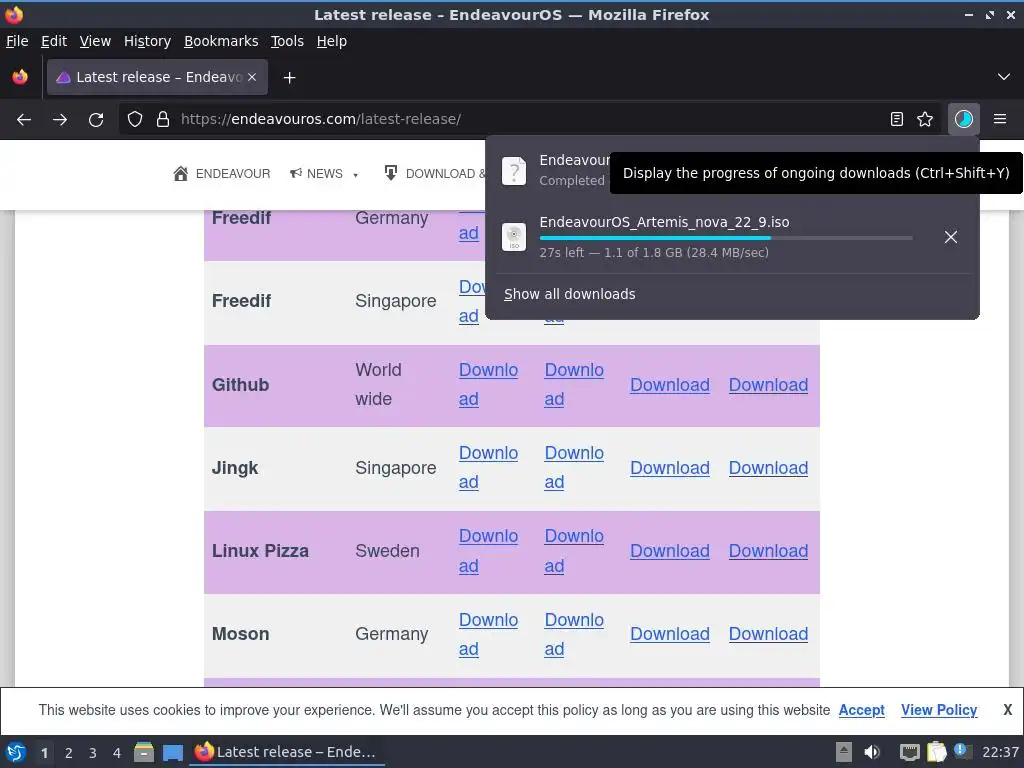1024x768 pixels.
Task: Click the Firefox View icon beside tabs
Action: click(x=20, y=77)
